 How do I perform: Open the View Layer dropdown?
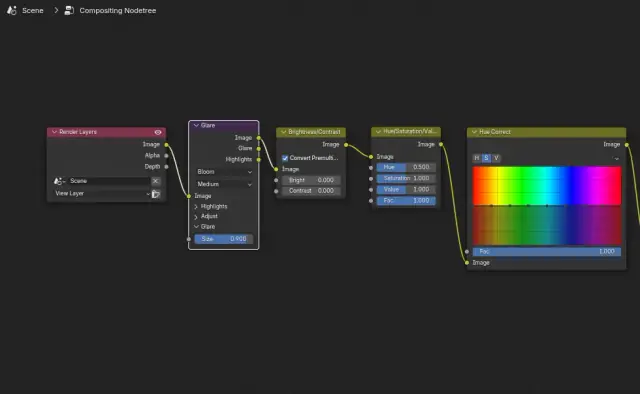click(x=102, y=194)
